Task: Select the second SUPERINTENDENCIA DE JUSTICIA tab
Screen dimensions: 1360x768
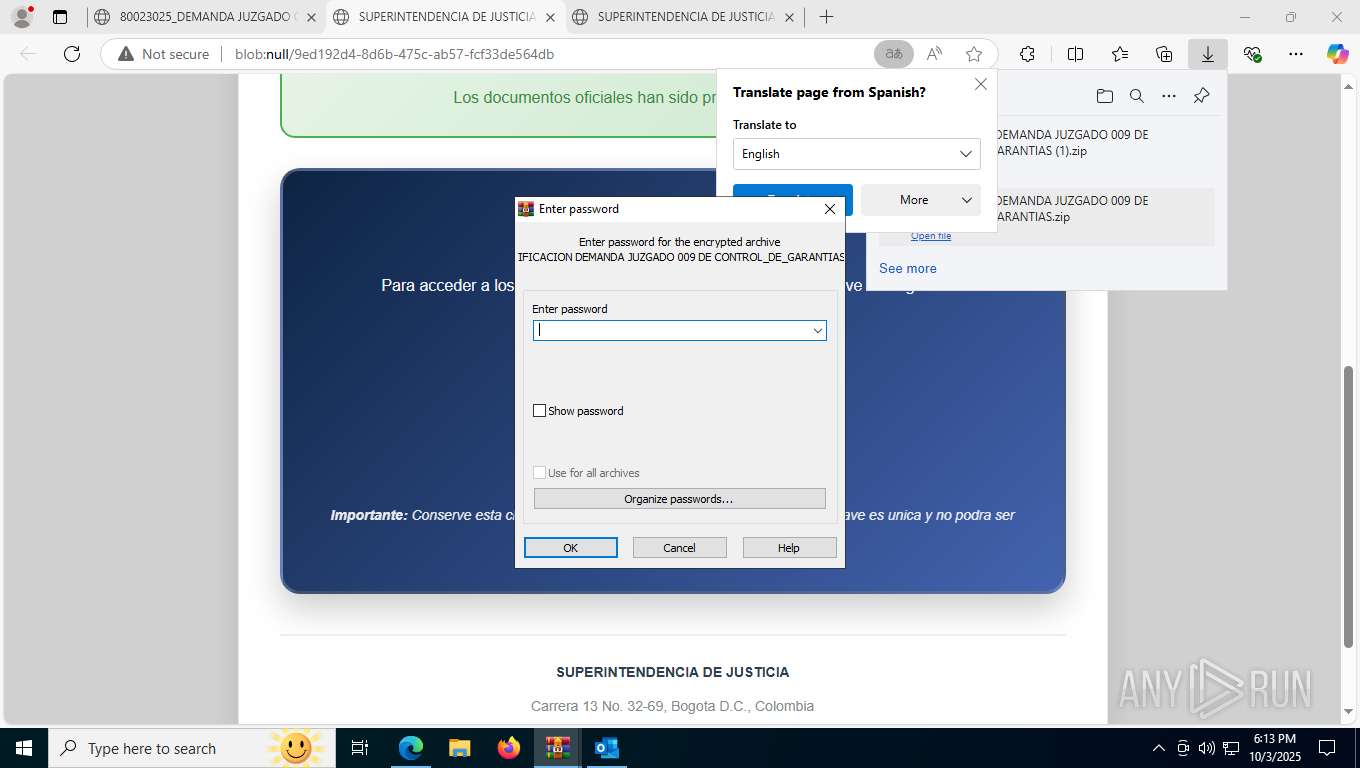Action: [446, 17]
